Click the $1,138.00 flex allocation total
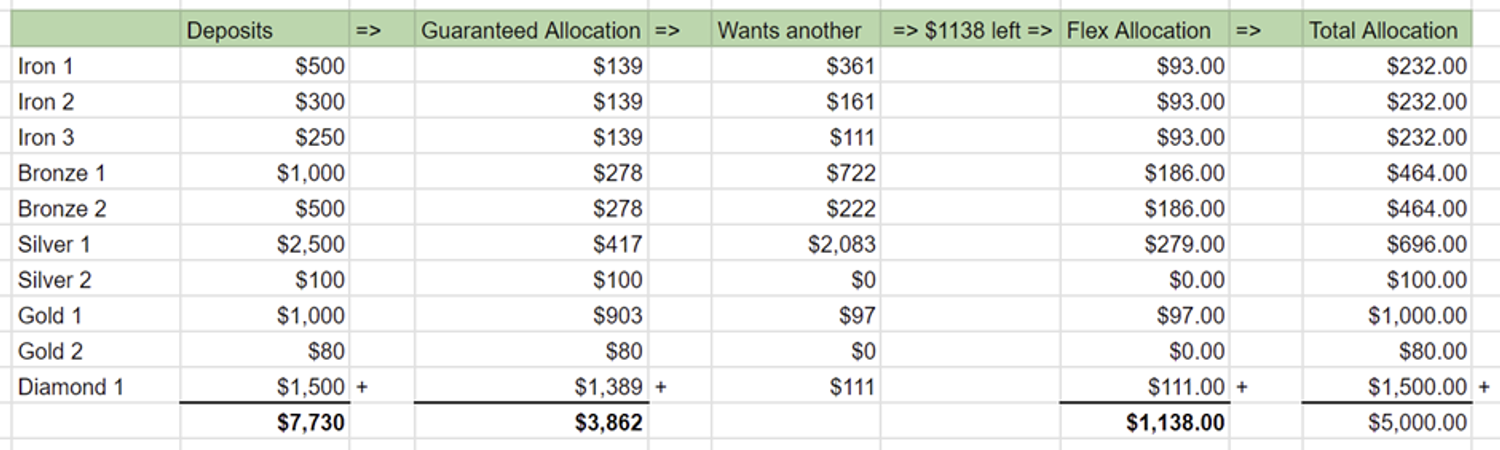The height and width of the screenshot is (450, 1500). [x=1175, y=423]
